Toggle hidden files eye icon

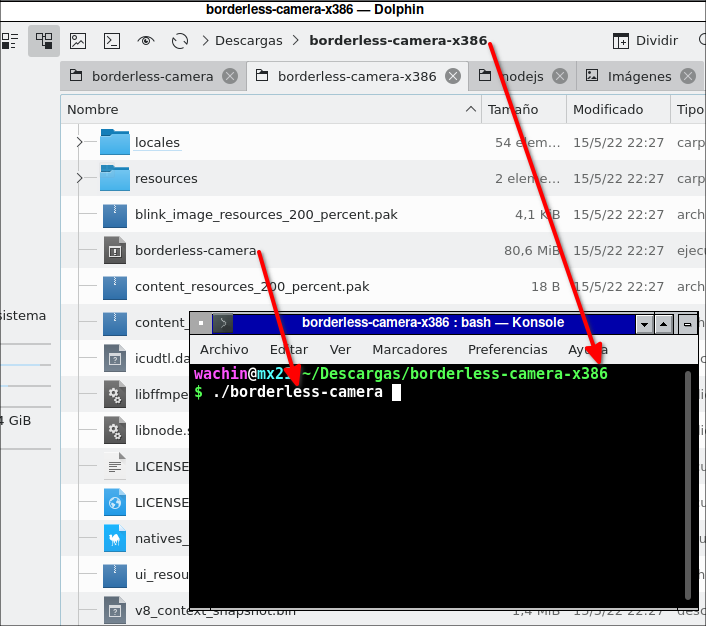[x=145, y=41]
